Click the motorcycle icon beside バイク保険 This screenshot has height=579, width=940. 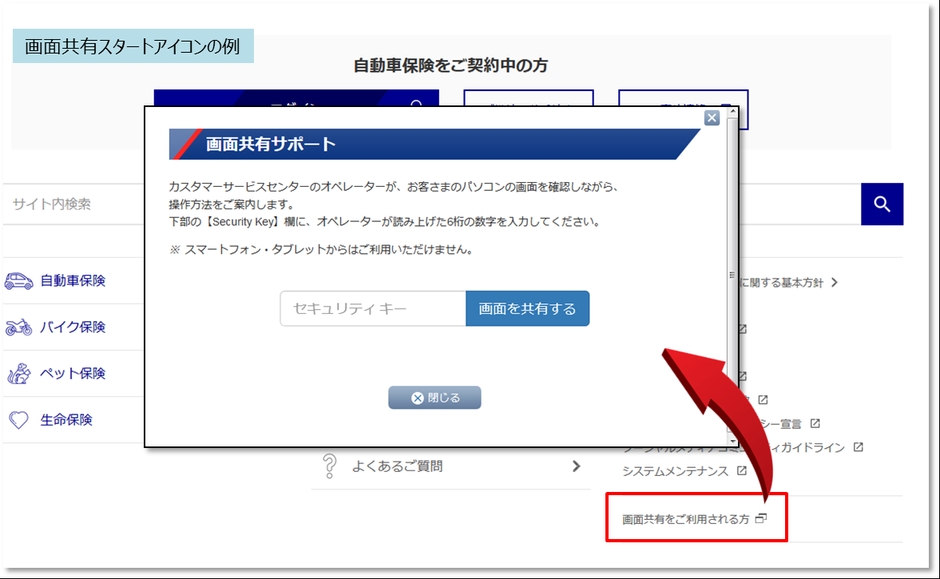pos(19,327)
